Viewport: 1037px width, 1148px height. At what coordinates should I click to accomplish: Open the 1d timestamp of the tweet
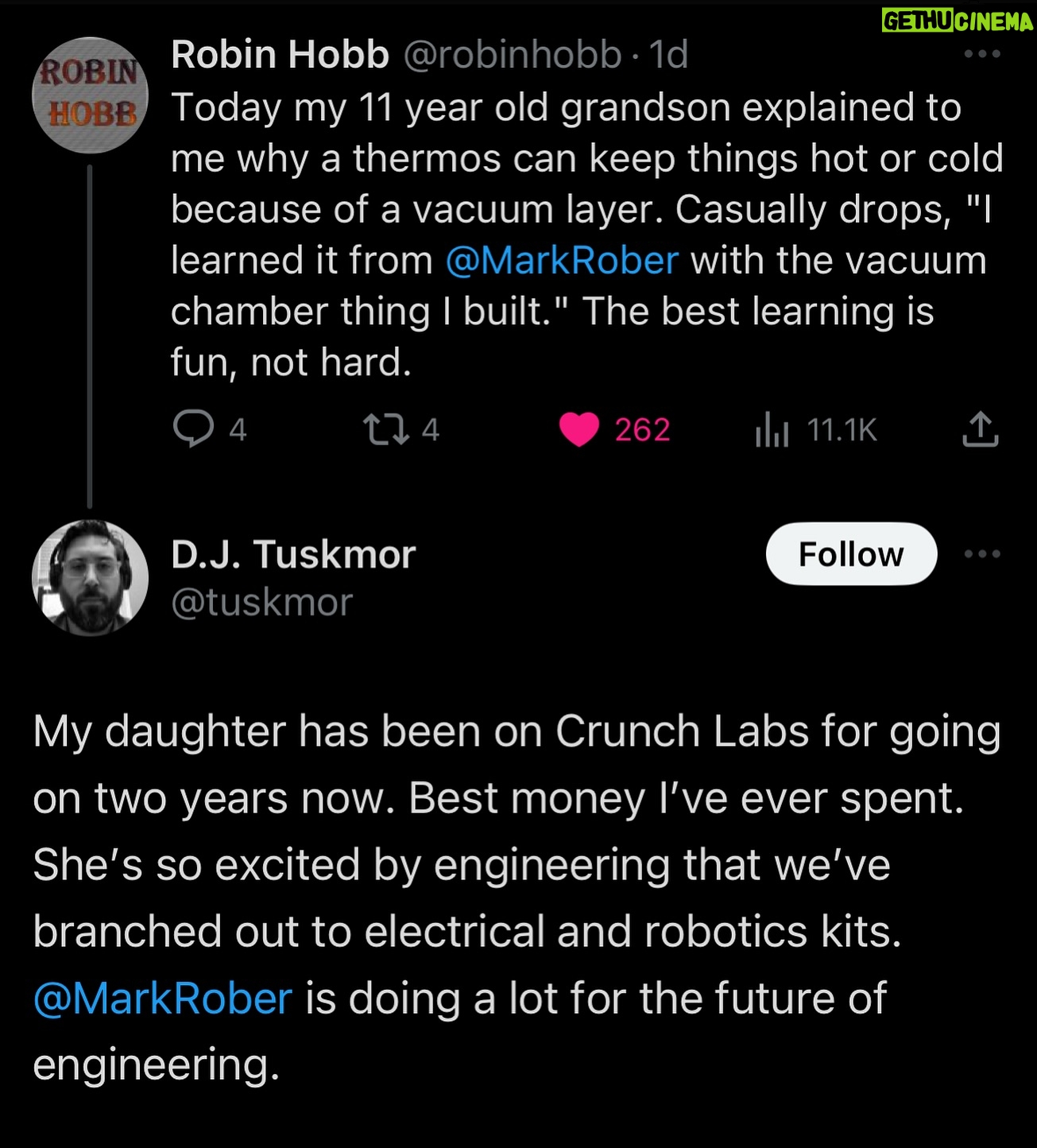pyautogui.click(x=668, y=55)
